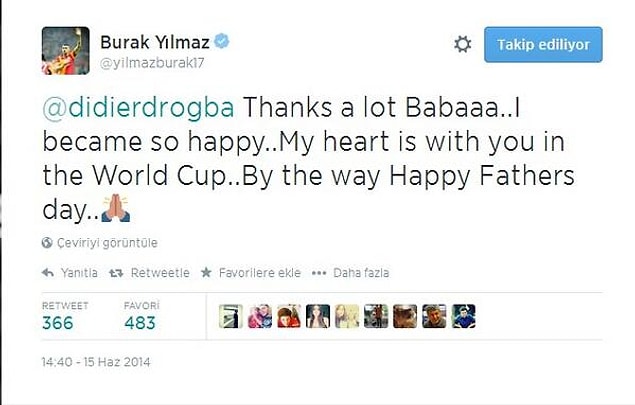The width and height of the screenshot is (635, 405).
Task: Click the reply arrow icon next to Yanıtla
Action: (48, 273)
